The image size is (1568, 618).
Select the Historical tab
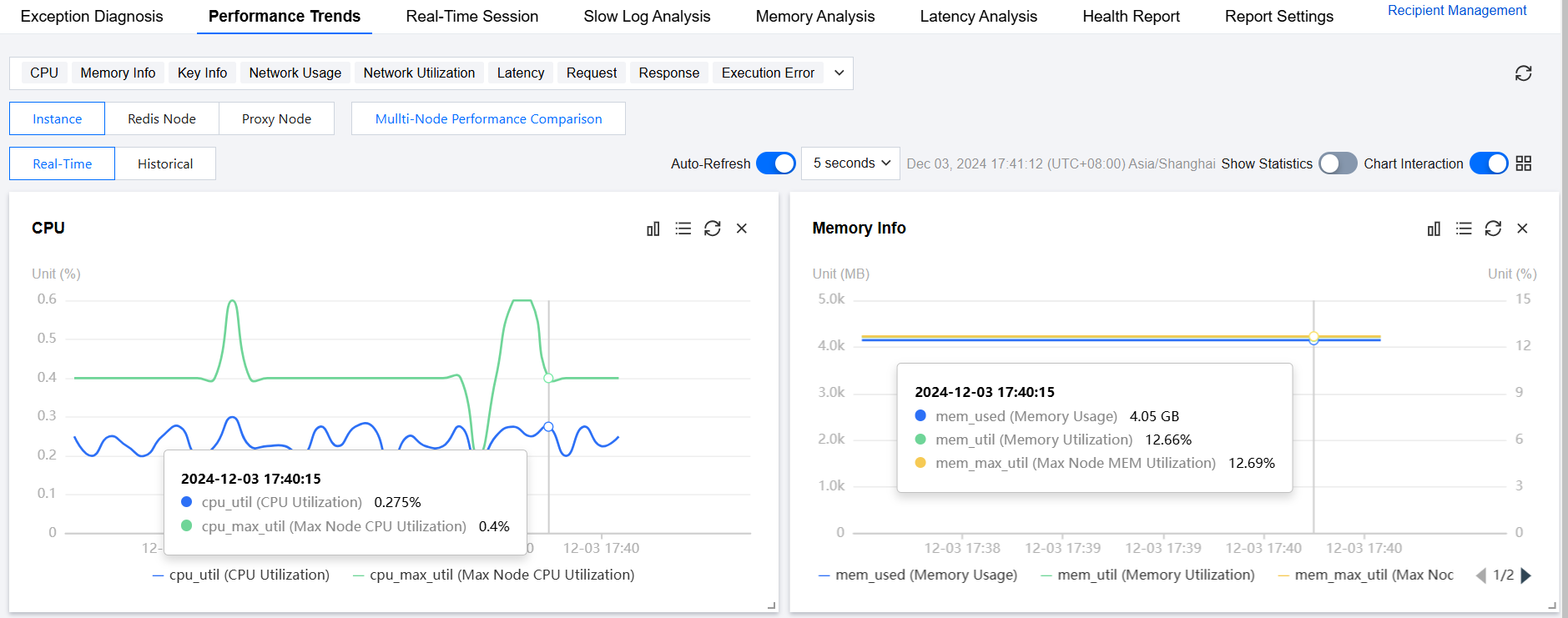tap(165, 164)
